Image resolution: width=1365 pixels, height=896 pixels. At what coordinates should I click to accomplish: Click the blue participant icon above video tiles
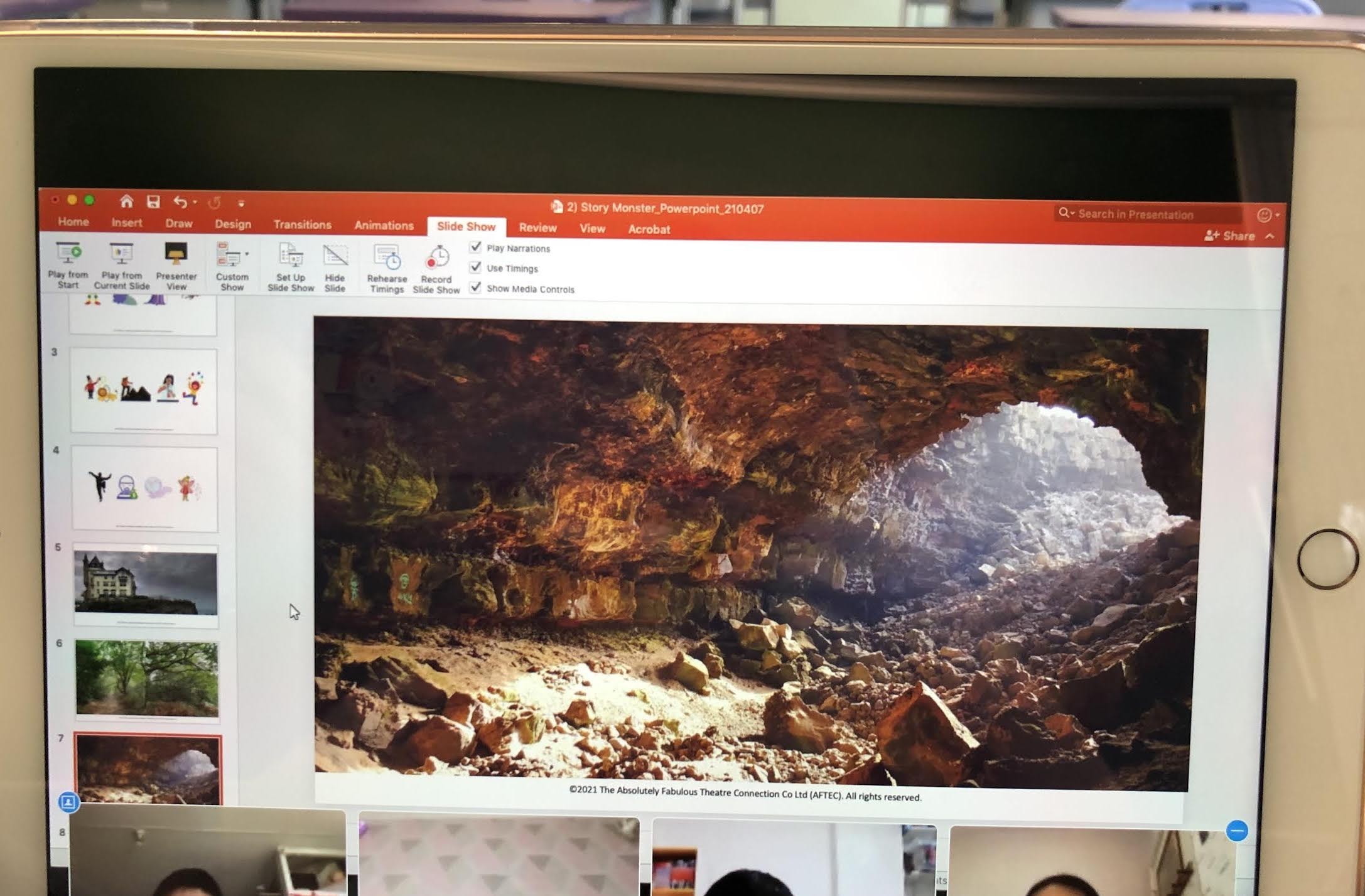tap(68, 802)
